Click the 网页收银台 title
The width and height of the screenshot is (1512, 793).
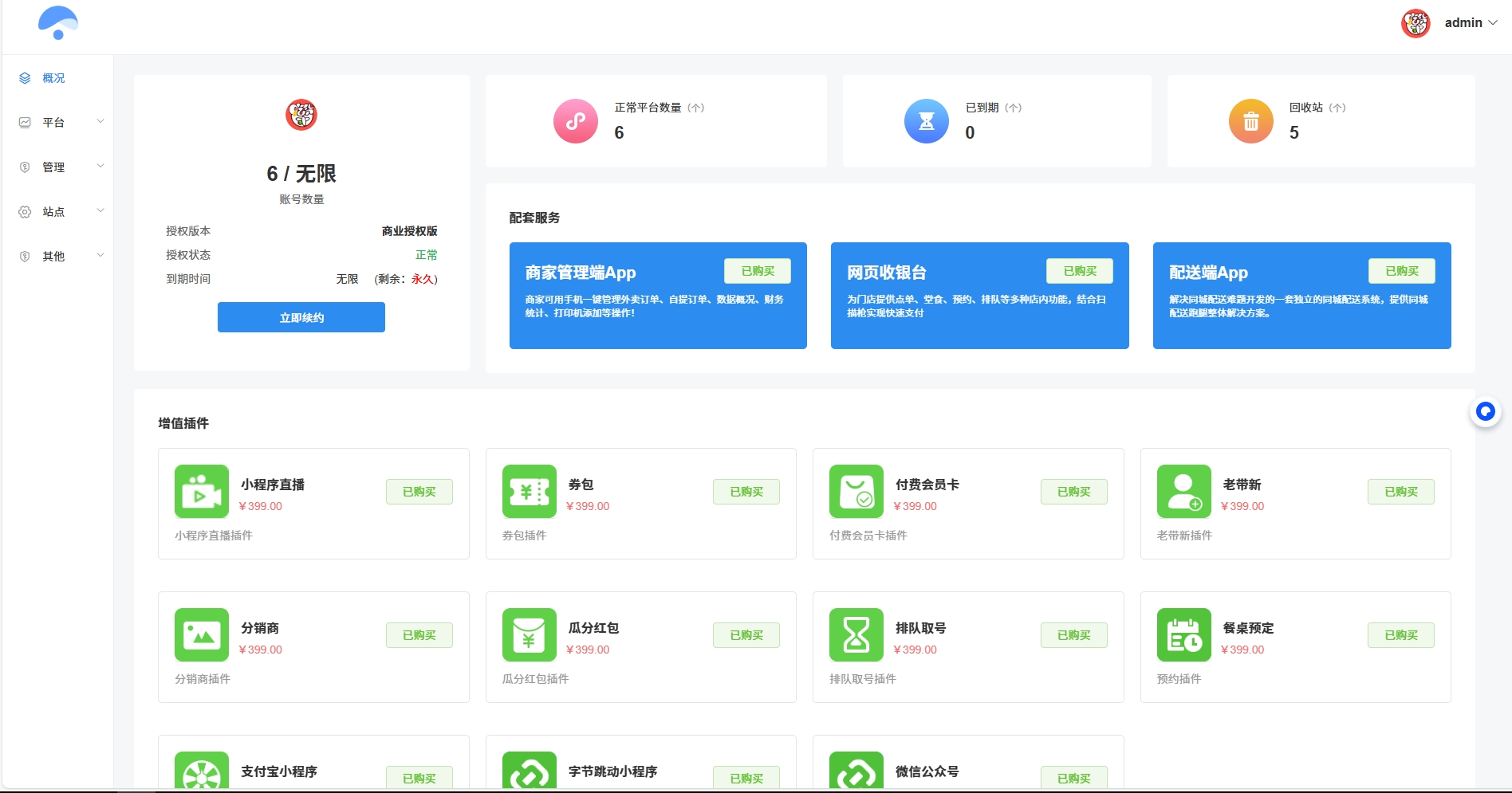pyautogui.click(x=887, y=273)
